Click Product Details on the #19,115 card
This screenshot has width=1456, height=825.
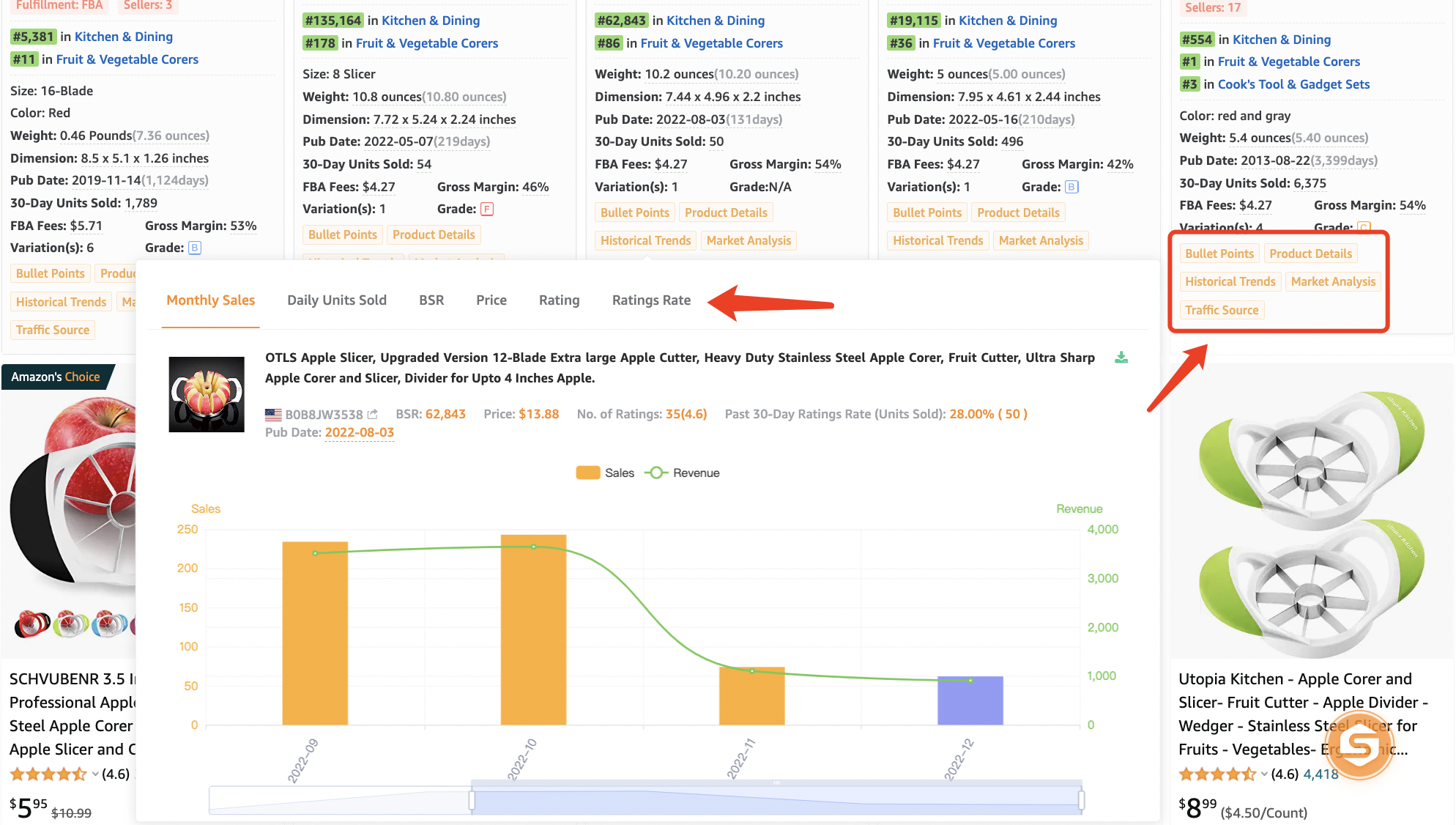tap(1018, 212)
